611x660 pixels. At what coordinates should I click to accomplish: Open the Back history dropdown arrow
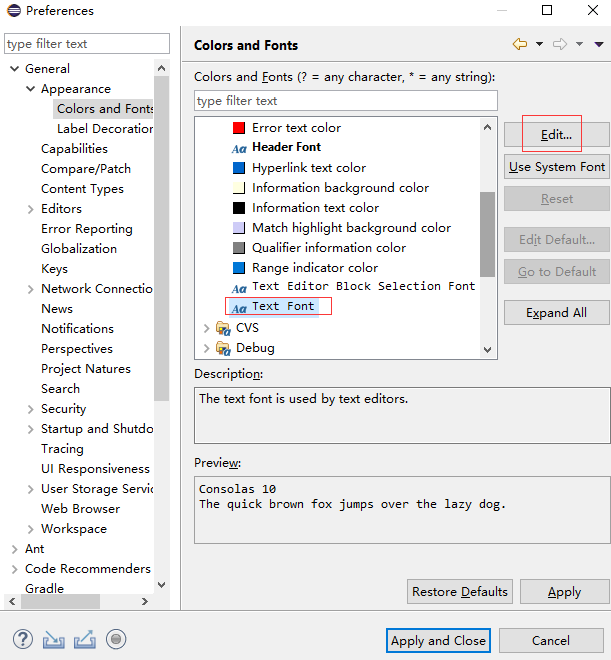539,45
